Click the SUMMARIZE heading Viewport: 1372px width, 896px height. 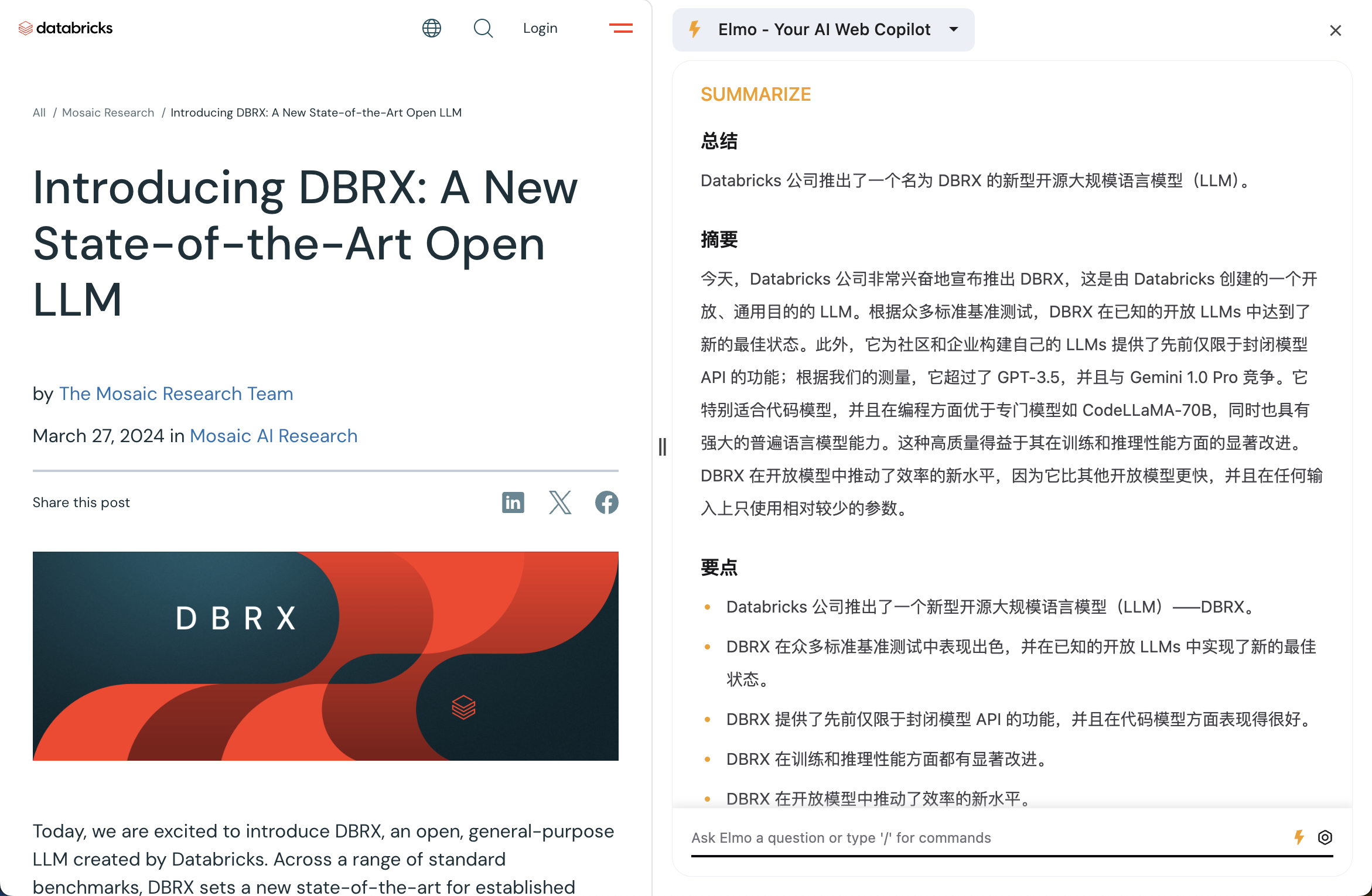tap(756, 94)
